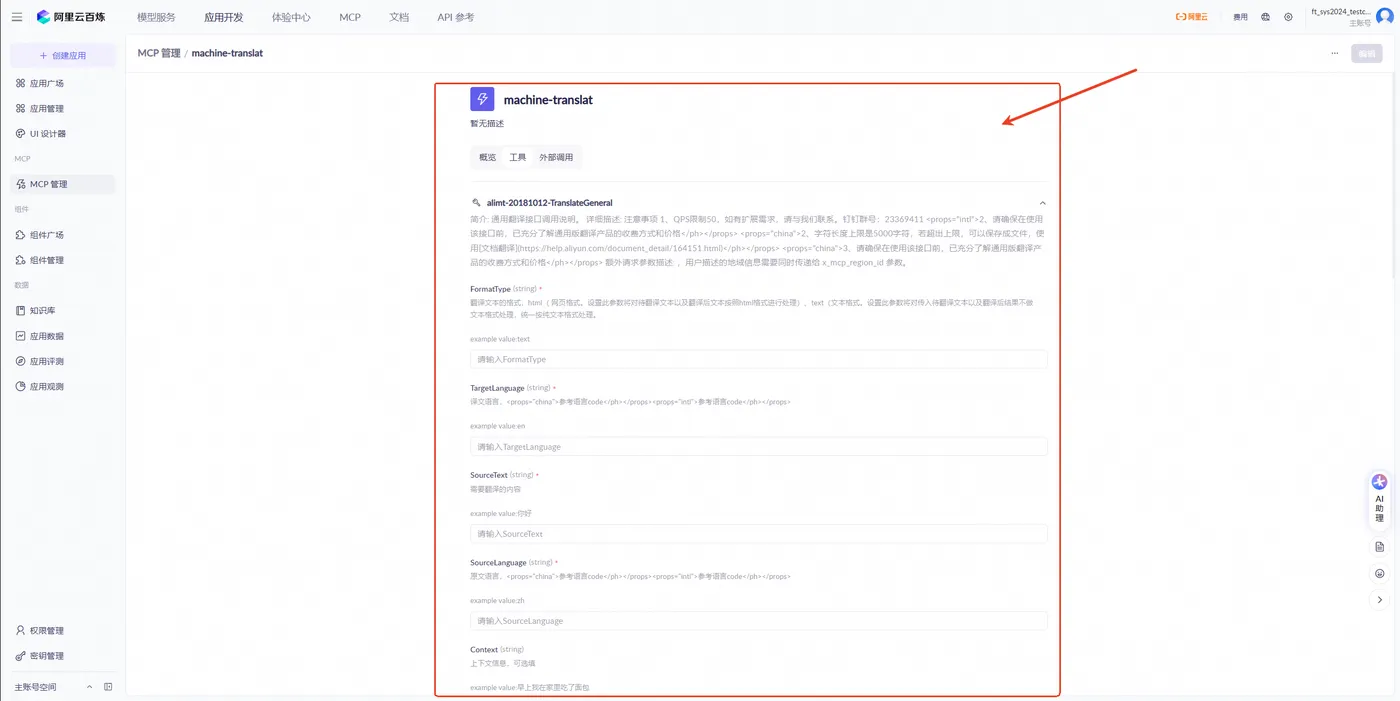Click the tool key icon beside alimt title
The image size is (1400, 701).
pos(476,202)
